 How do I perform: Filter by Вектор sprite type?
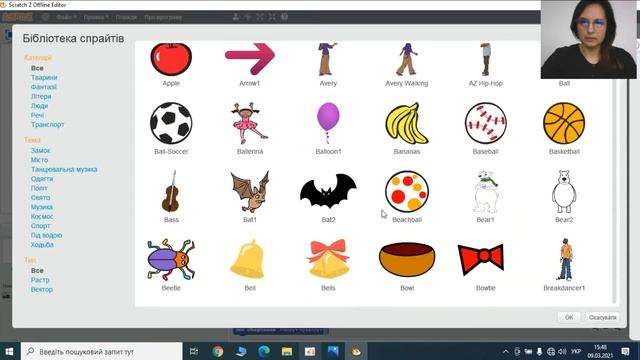42,289
